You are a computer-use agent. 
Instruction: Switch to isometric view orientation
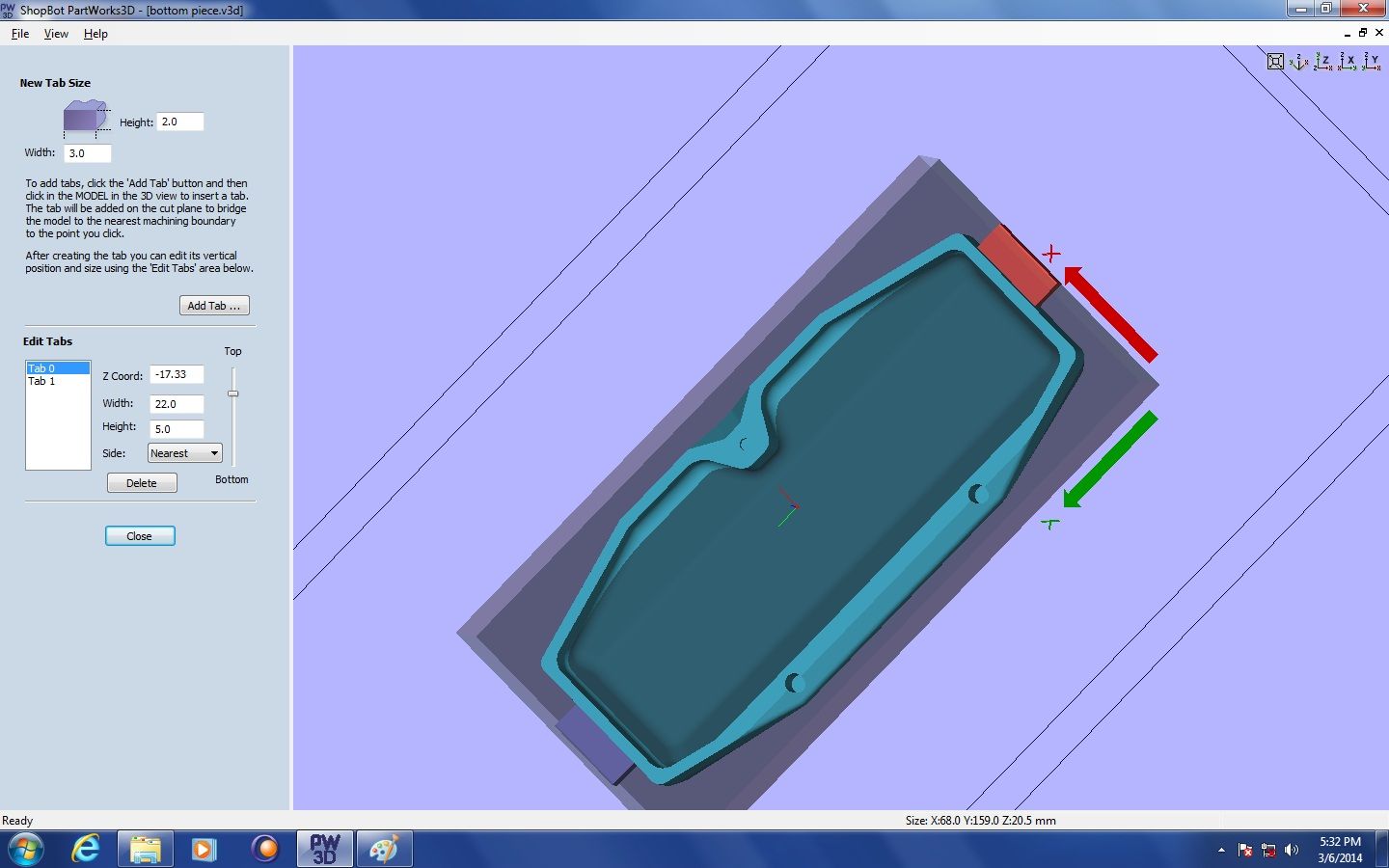pos(1299,62)
